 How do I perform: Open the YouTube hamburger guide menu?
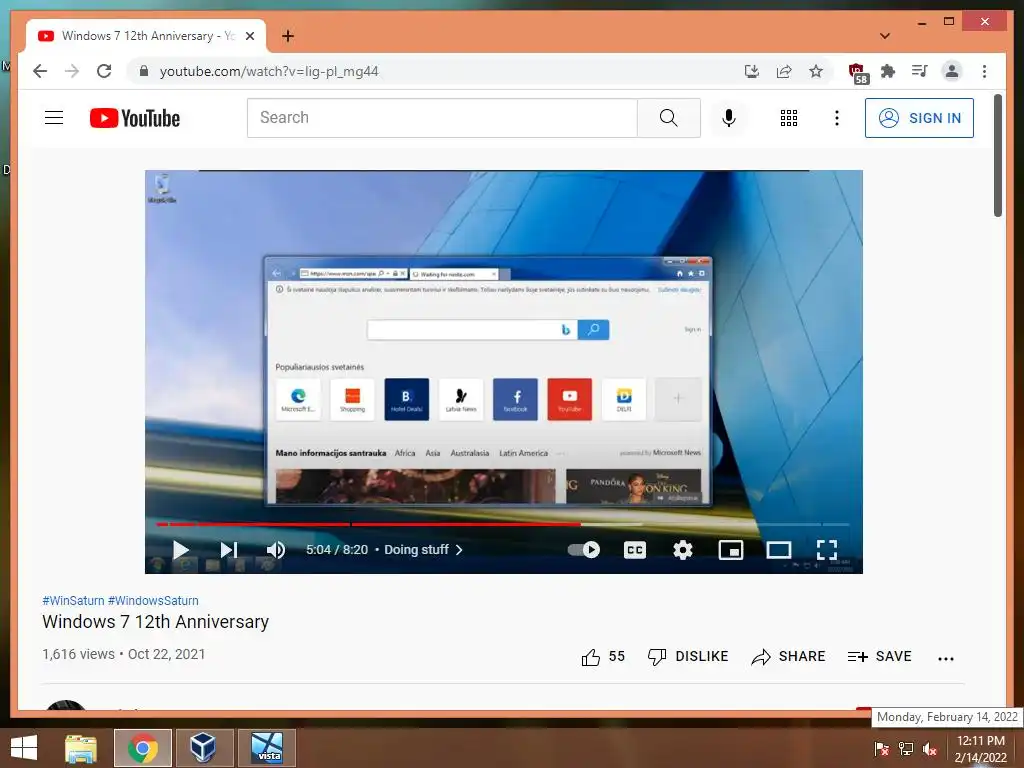click(x=54, y=118)
